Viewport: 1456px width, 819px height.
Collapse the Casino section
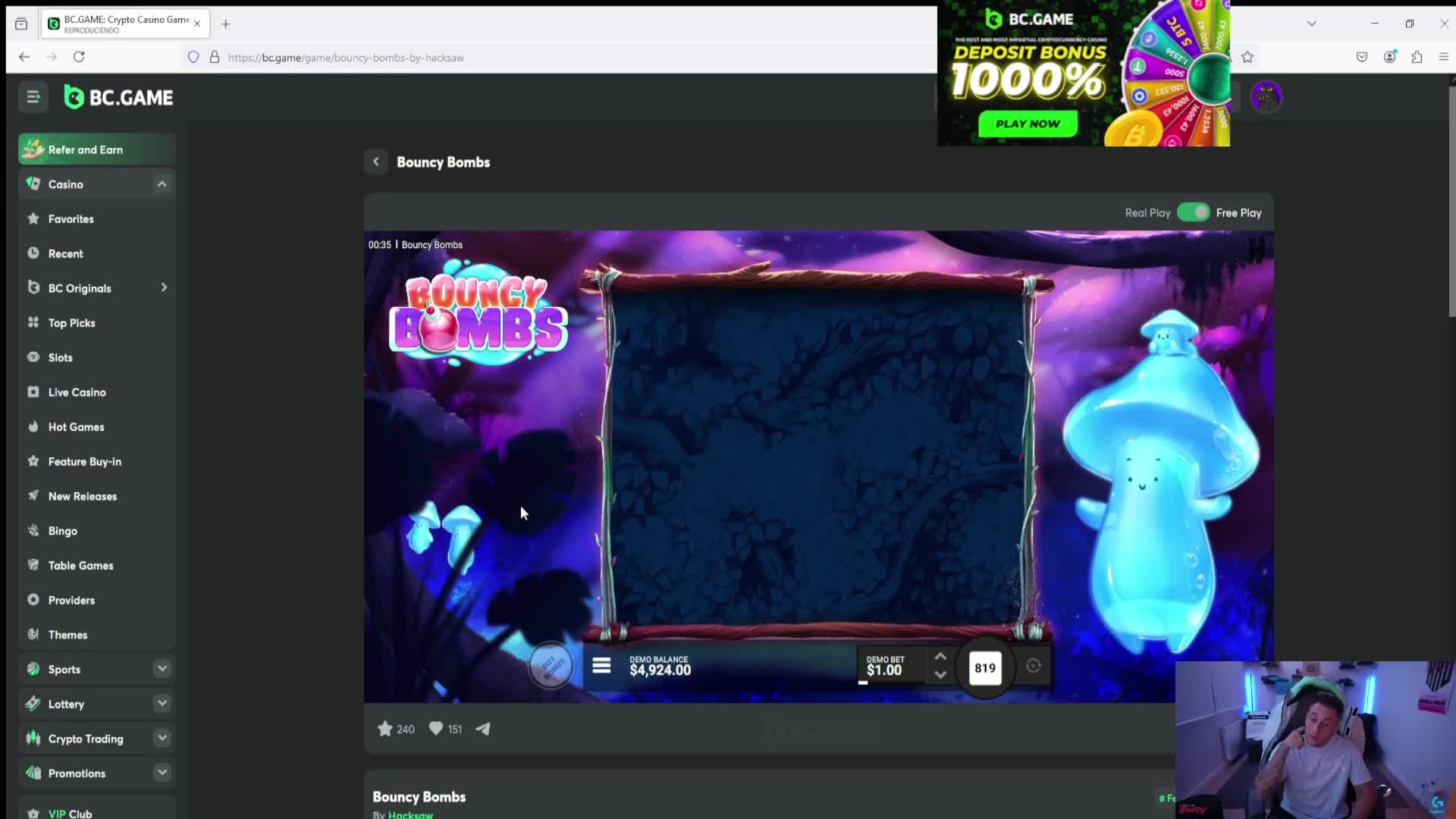(162, 184)
